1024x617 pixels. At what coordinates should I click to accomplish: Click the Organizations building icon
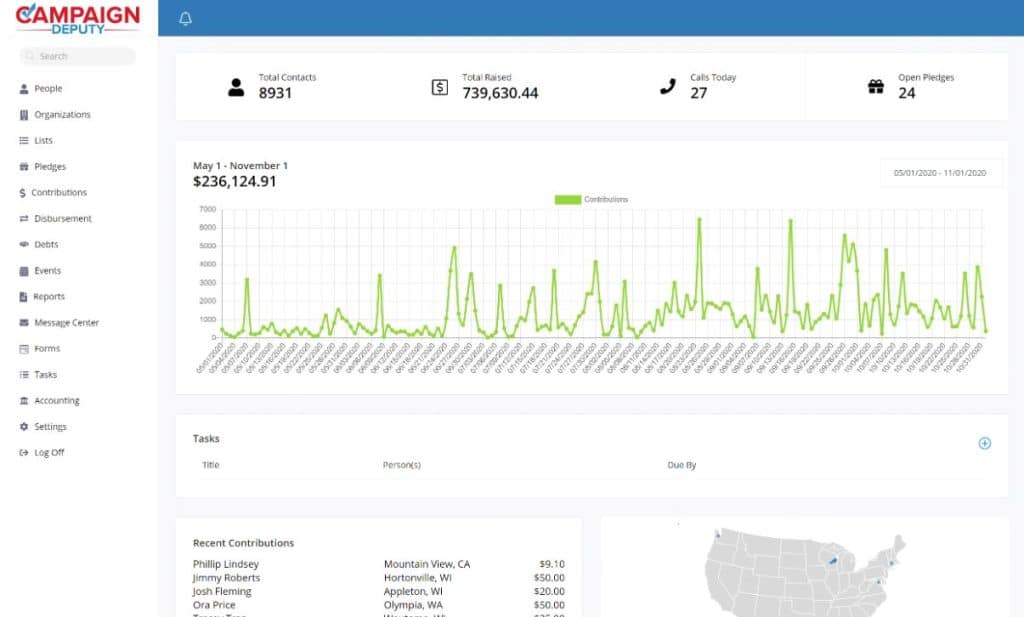[x=24, y=115]
